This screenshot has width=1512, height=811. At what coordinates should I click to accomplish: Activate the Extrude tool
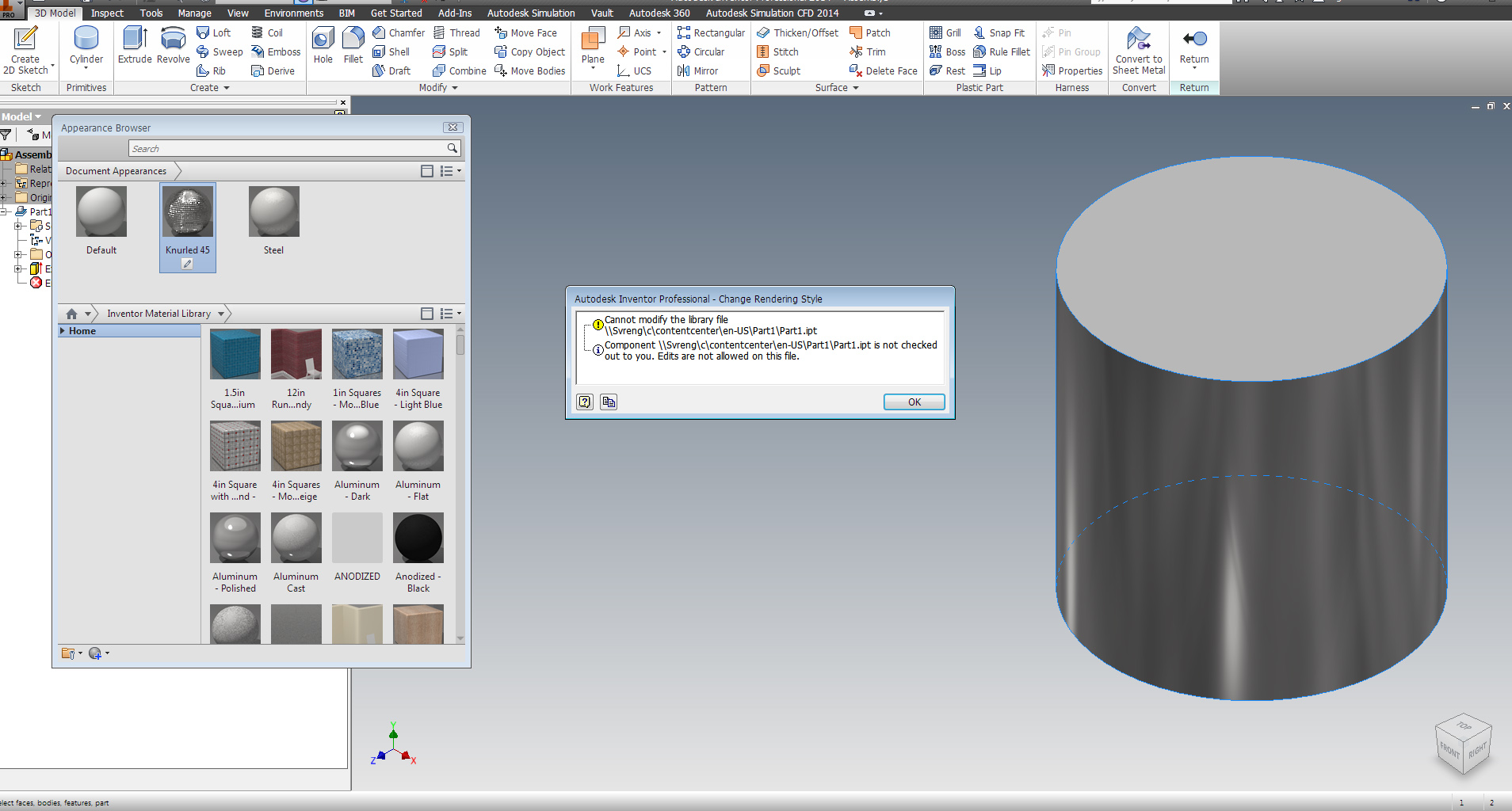tap(135, 44)
